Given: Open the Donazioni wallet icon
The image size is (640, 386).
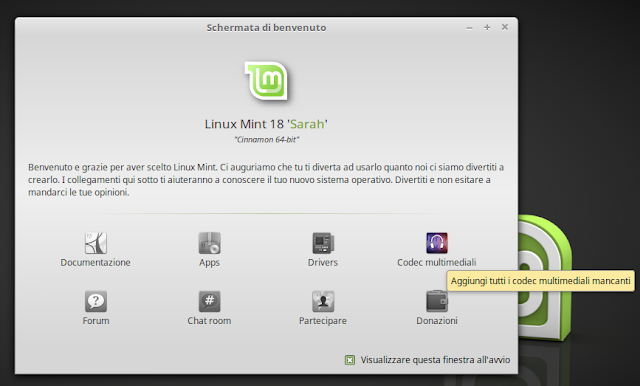Looking at the screenshot, I should click(437, 302).
